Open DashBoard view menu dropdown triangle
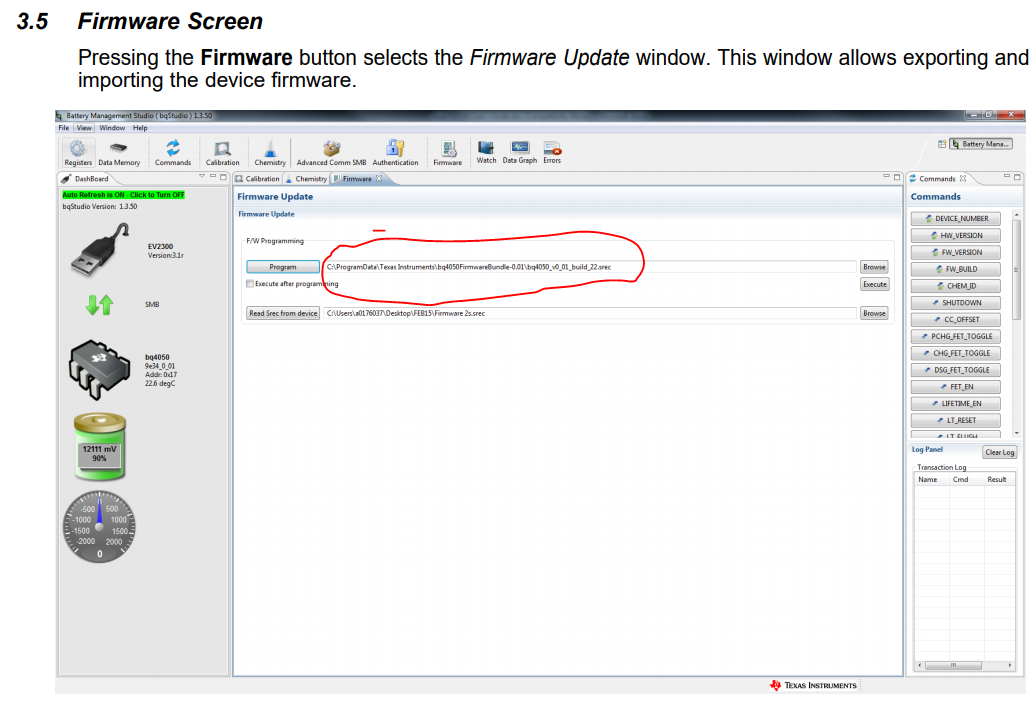Screen dimensions: 1035x705 click(202, 176)
